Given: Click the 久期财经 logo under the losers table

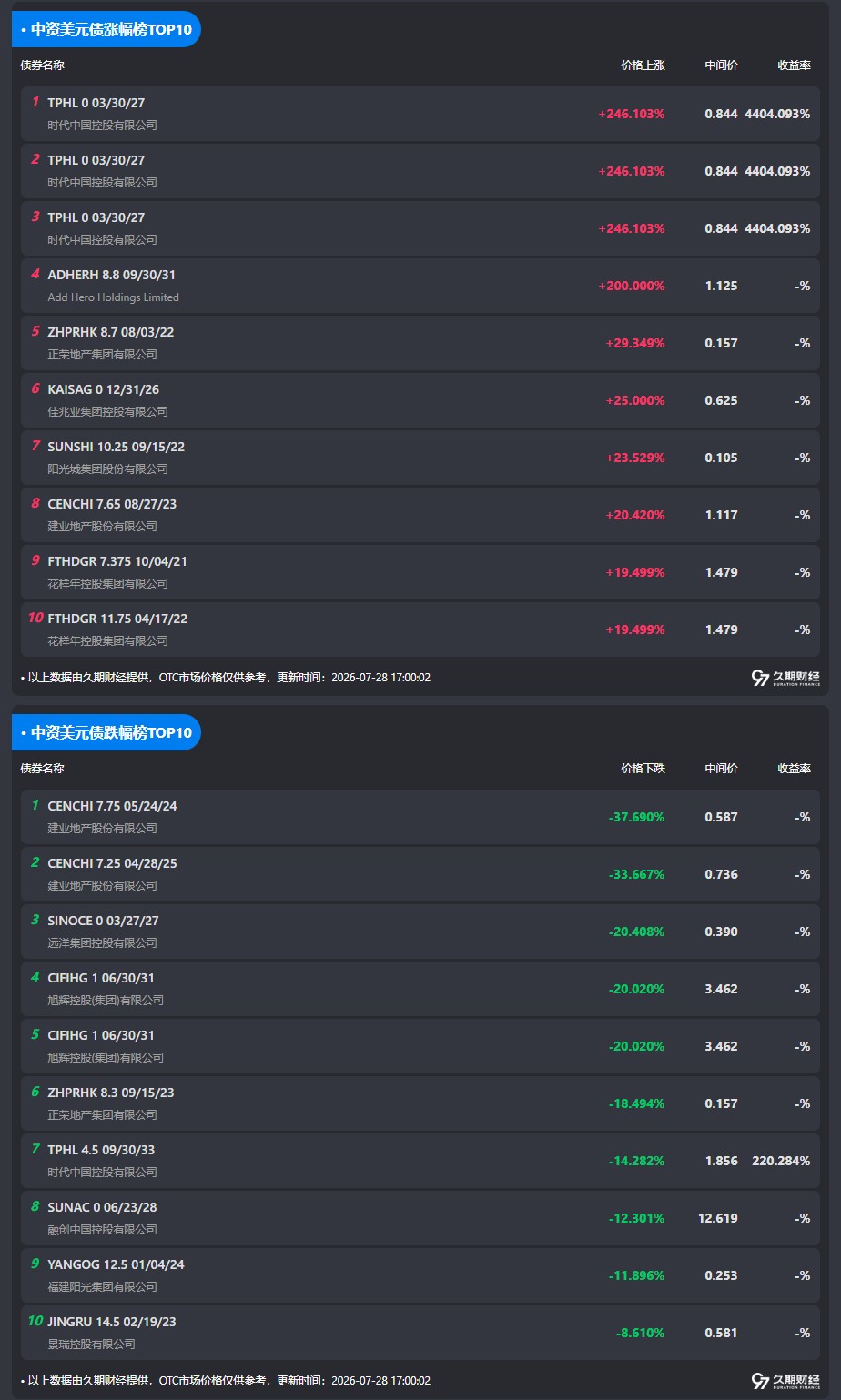Looking at the screenshot, I should pyautogui.click(x=785, y=1381).
